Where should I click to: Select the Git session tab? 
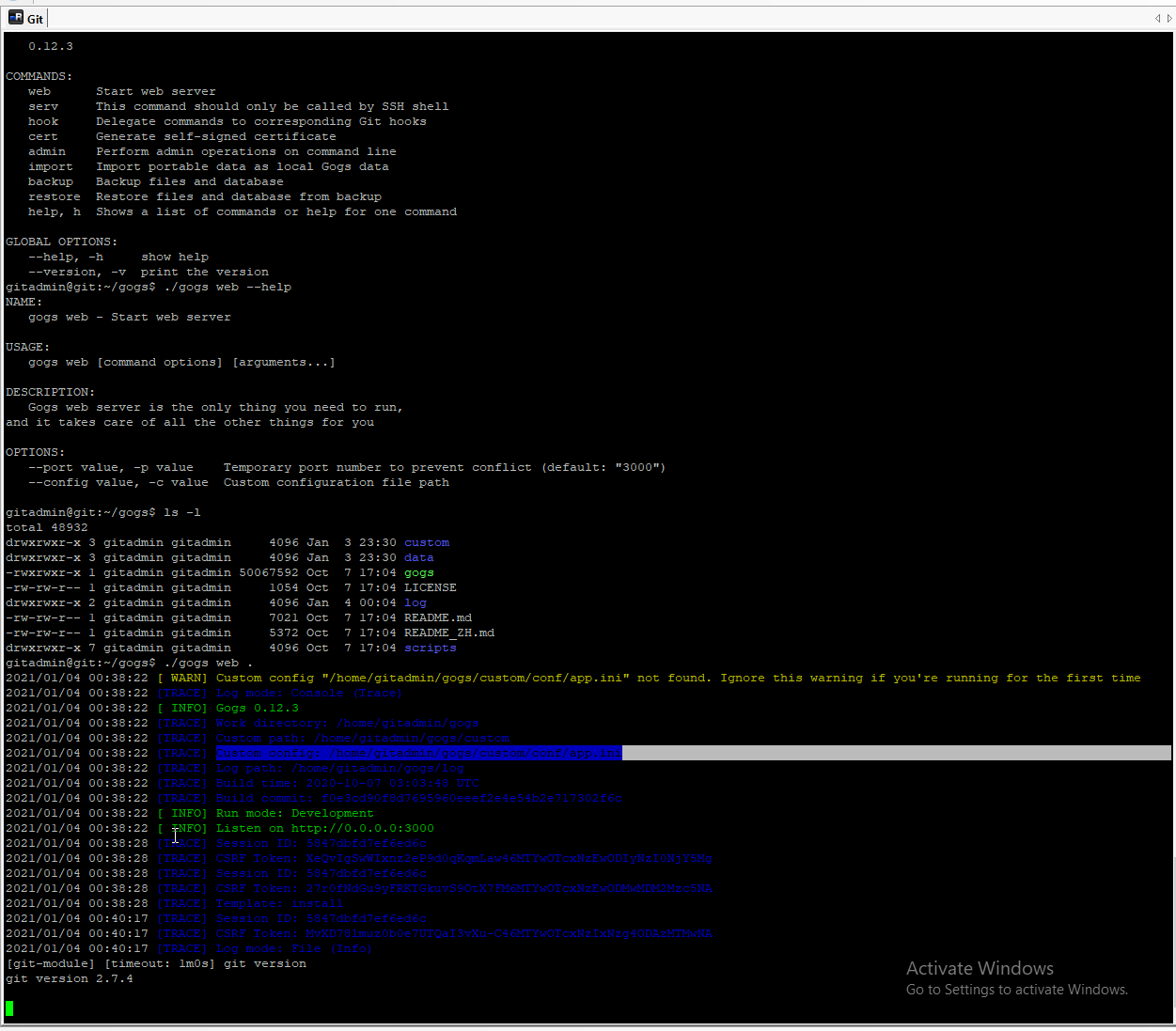click(x=26, y=18)
